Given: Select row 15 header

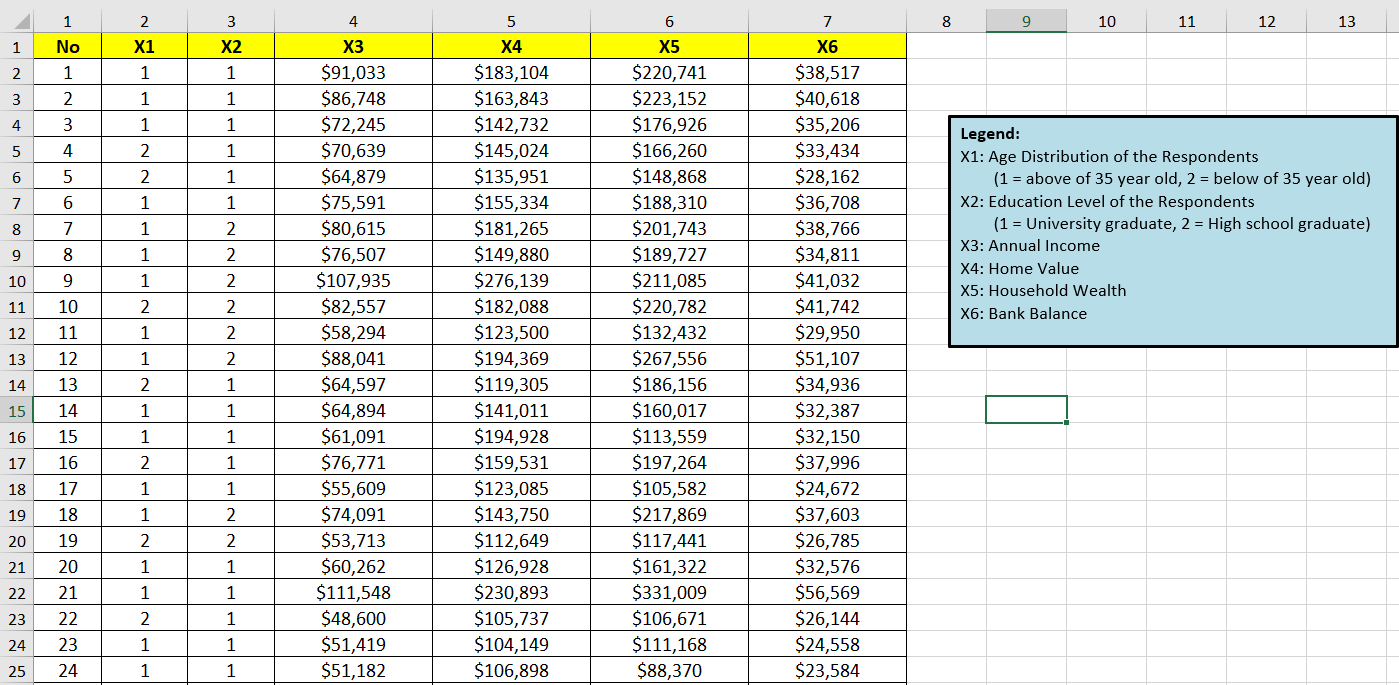Looking at the screenshot, I should 17,410.
